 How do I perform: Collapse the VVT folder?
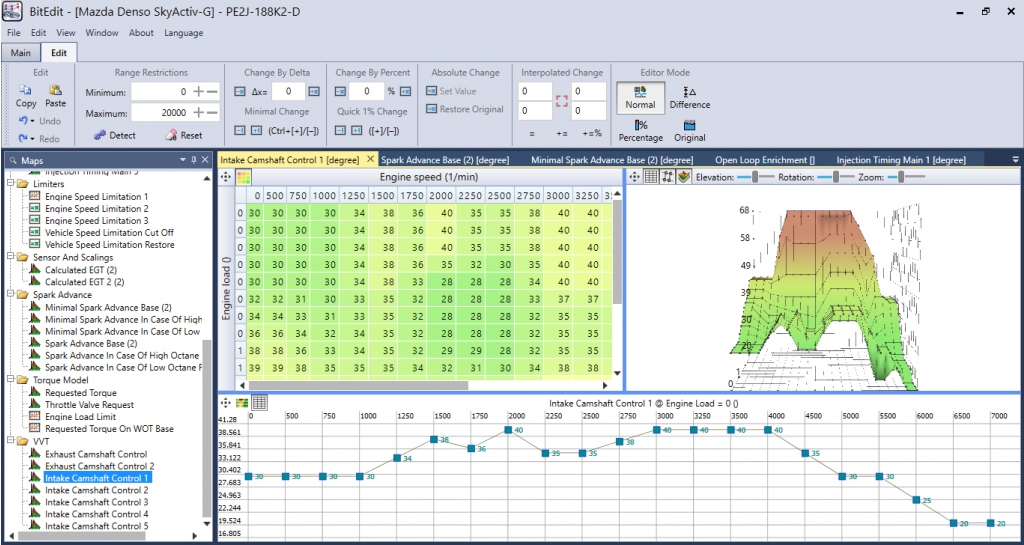tap(10, 441)
